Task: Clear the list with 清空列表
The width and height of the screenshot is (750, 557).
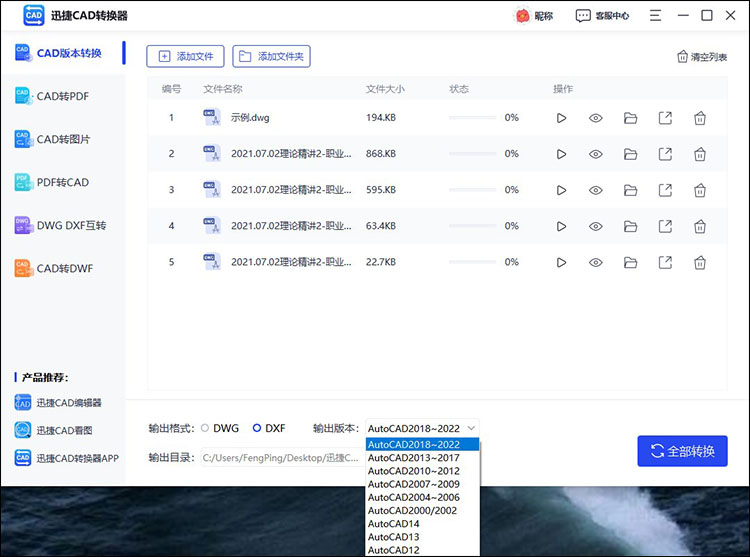Action: [x=702, y=57]
